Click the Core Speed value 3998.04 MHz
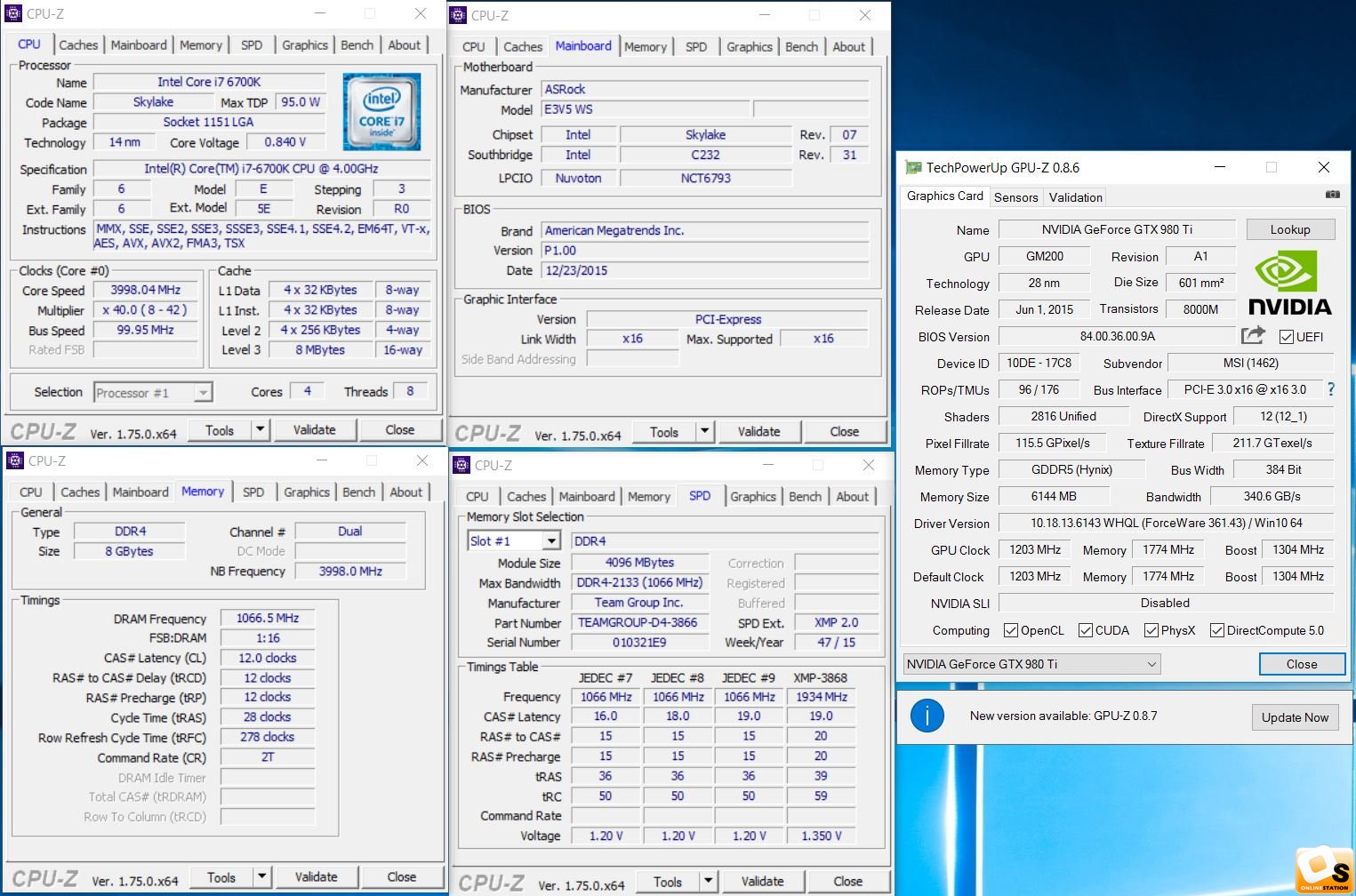1356x896 pixels. tap(146, 290)
